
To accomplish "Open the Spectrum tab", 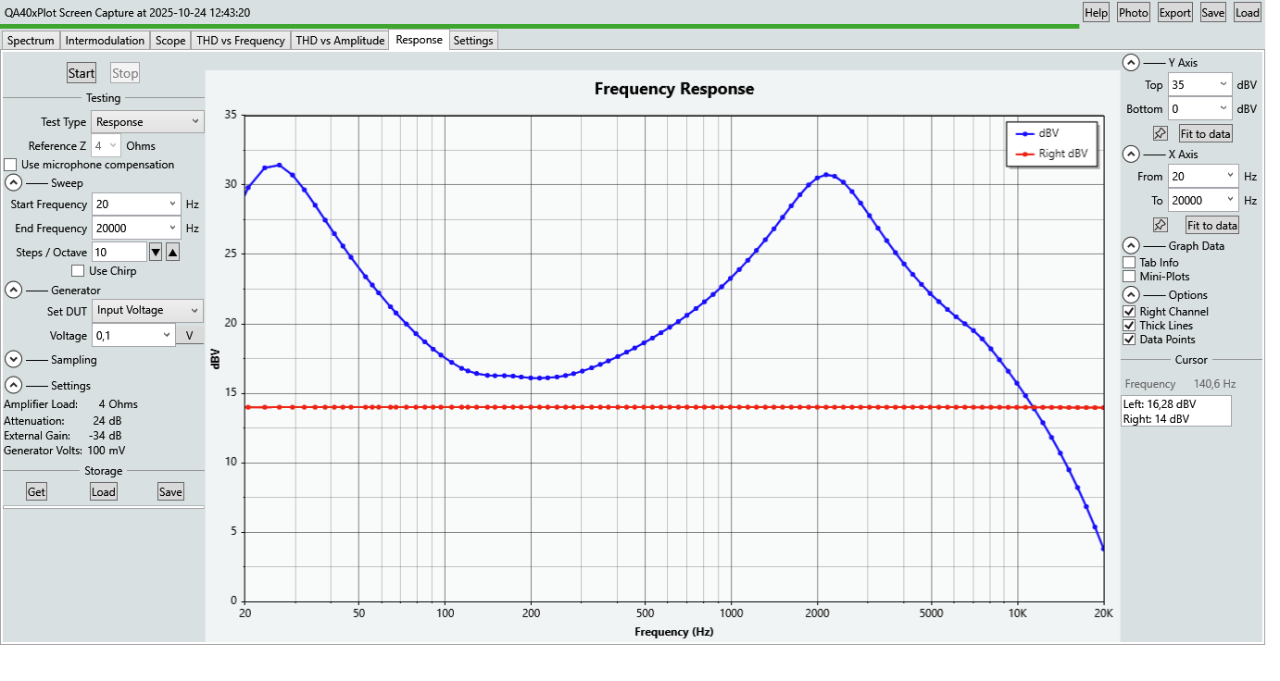I will tap(31, 41).
